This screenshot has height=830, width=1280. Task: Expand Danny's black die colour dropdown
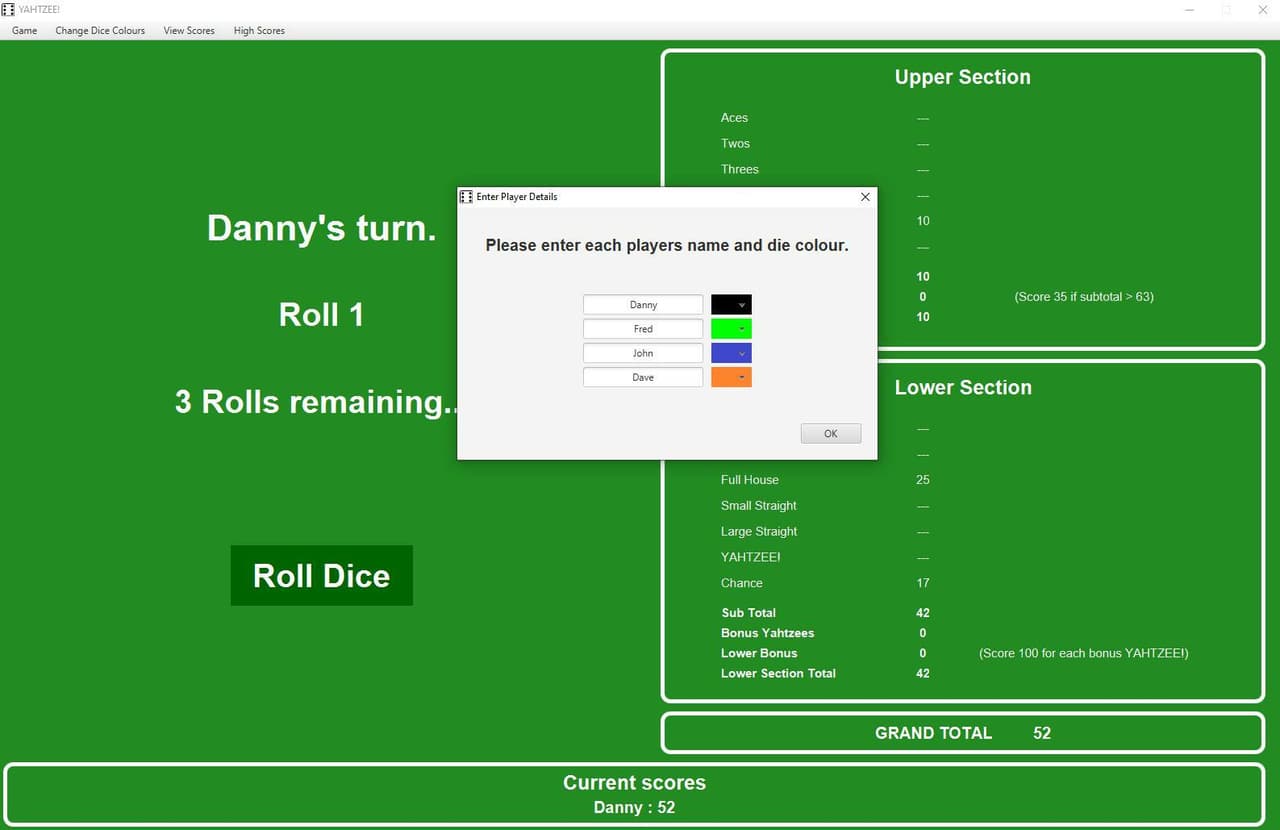732,305
